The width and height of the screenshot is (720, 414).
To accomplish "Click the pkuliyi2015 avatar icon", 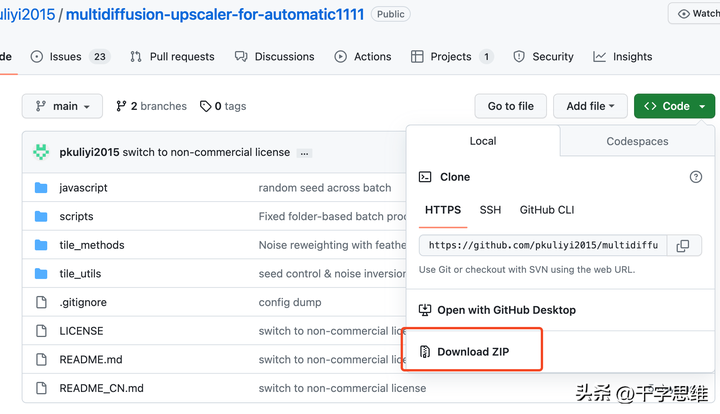I will (41, 152).
